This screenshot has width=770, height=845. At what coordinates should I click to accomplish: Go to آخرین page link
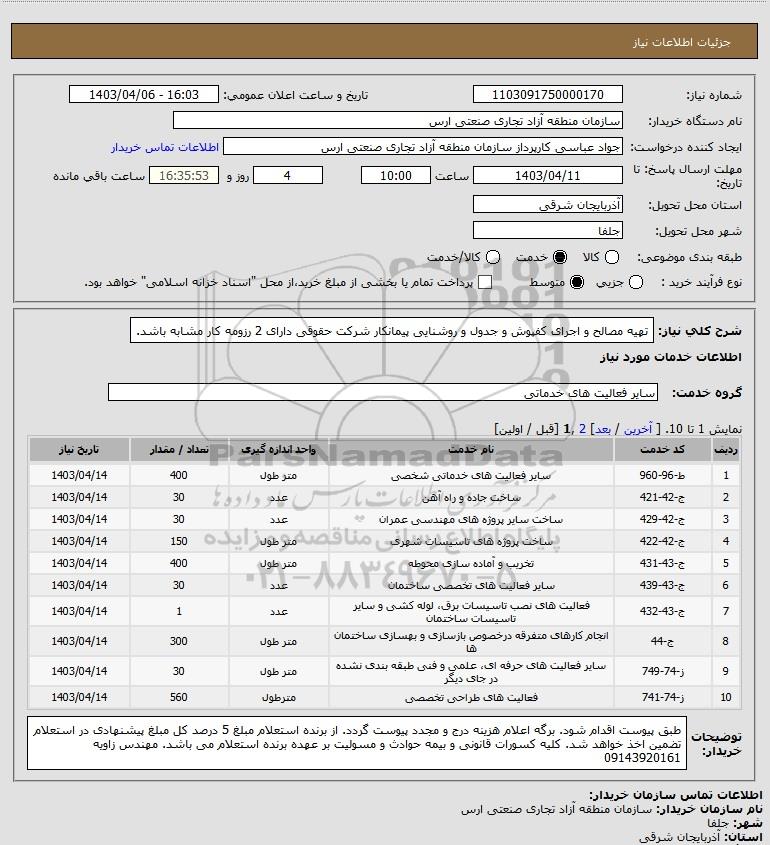(x=638, y=429)
